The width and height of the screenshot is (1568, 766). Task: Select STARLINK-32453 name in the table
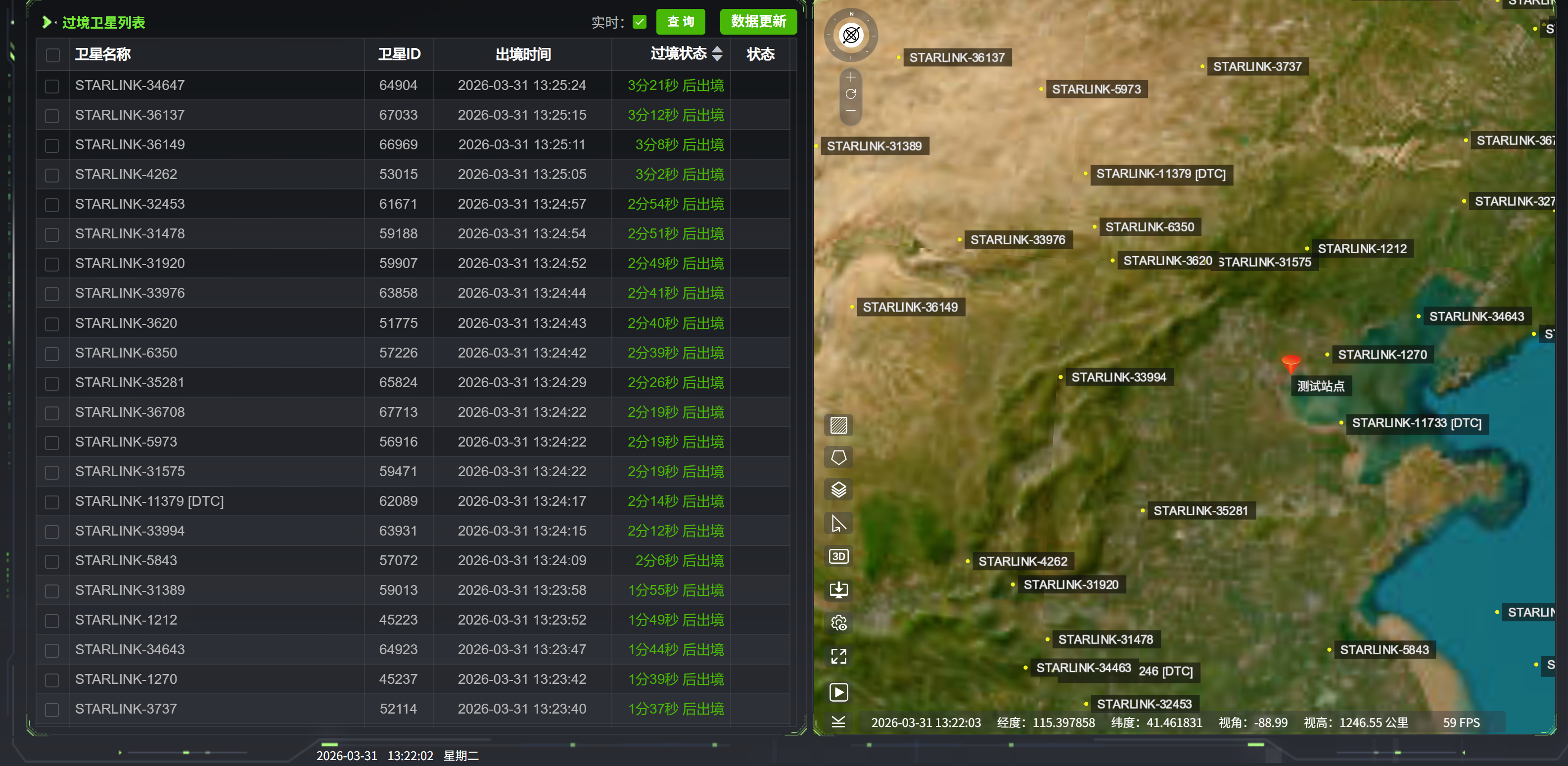[x=130, y=204]
